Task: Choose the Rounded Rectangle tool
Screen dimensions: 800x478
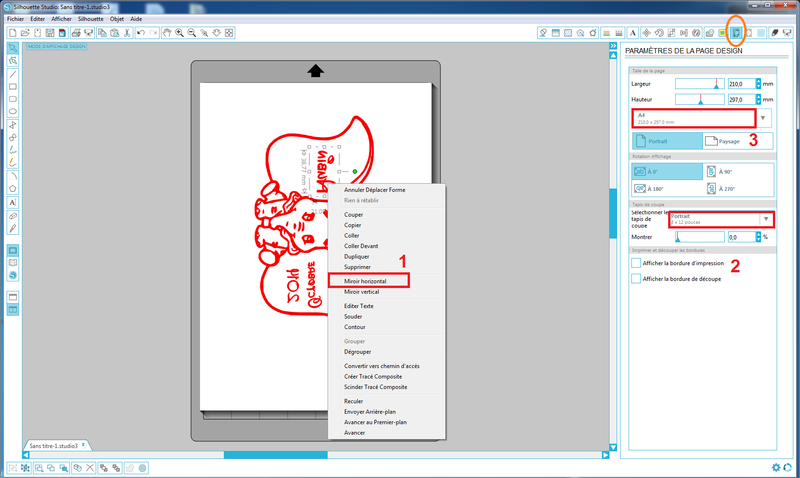Action: point(13,99)
